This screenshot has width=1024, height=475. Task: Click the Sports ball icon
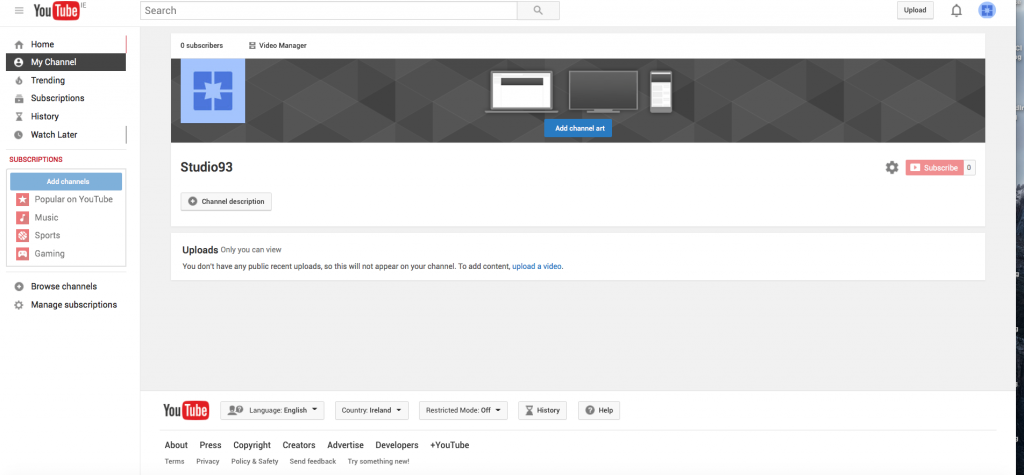point(23,235)
